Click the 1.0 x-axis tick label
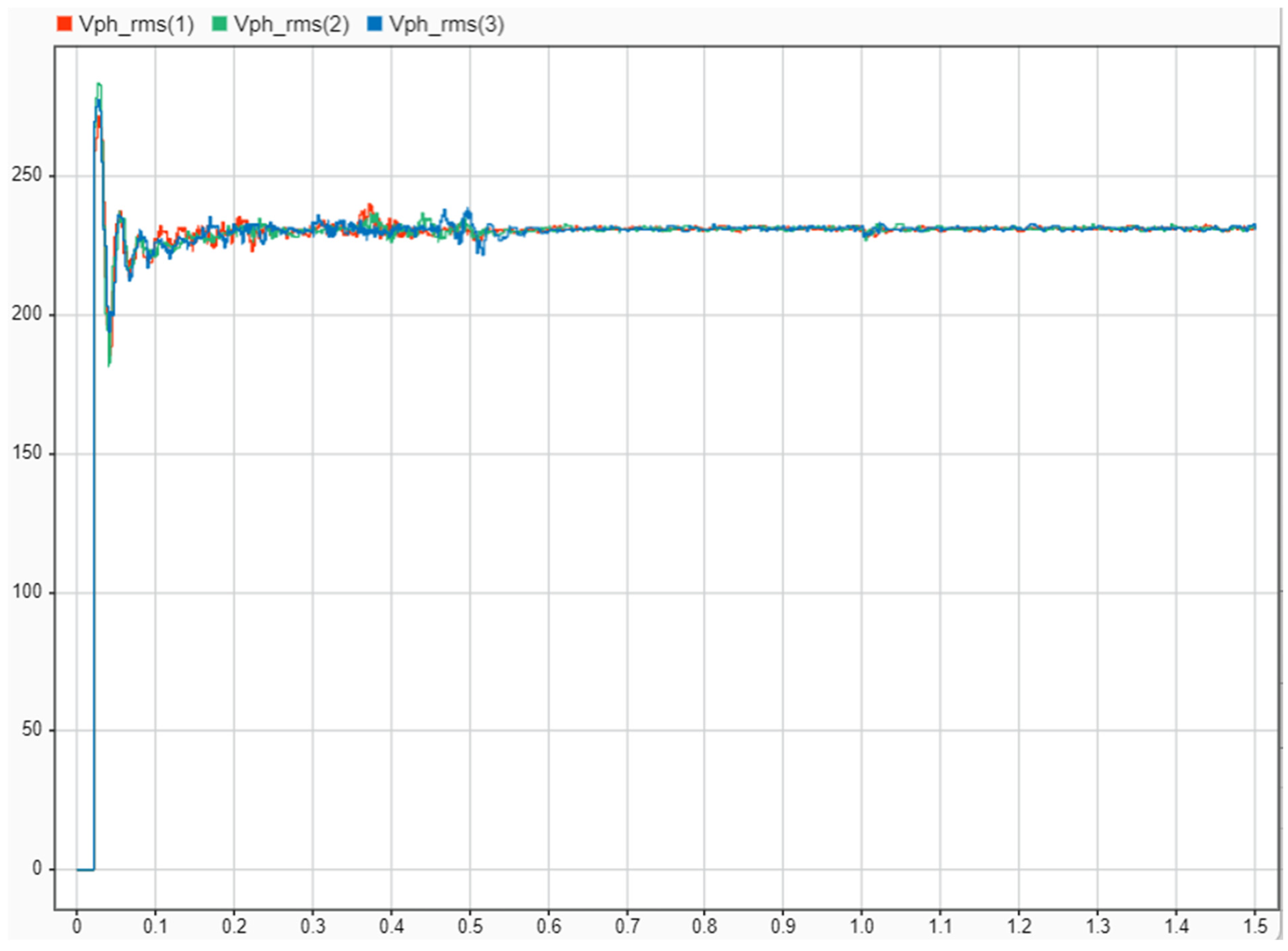 (862, 926)
